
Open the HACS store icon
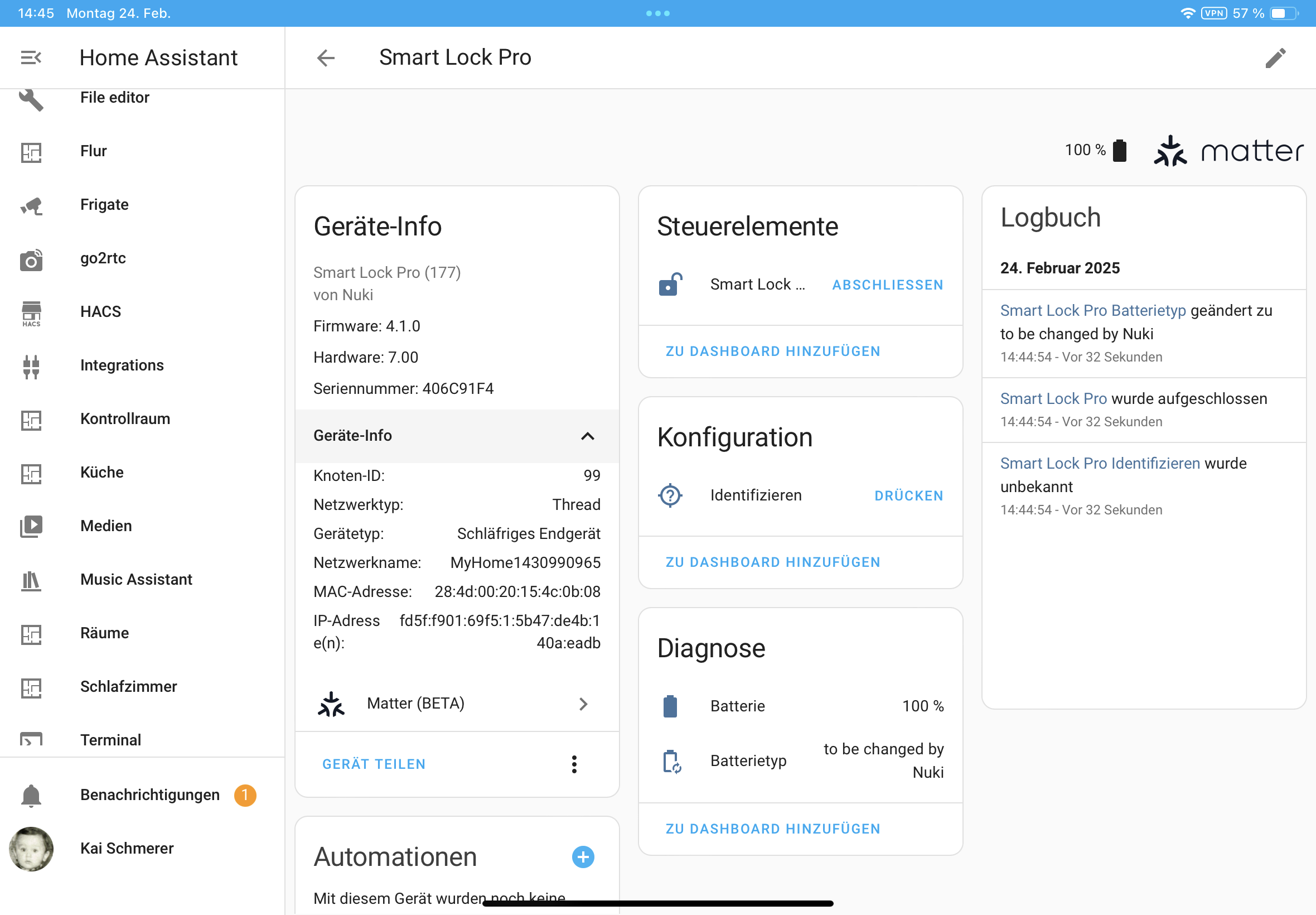point(31,312)
